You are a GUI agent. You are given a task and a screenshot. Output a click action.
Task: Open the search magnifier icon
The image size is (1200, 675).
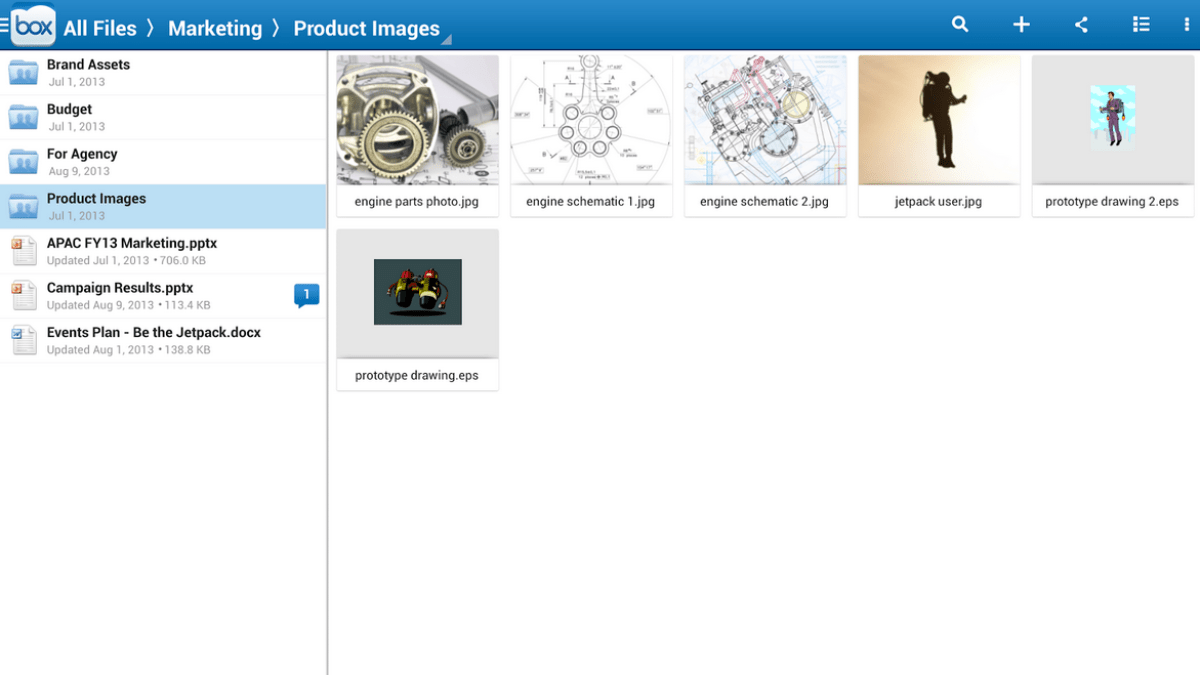960,25
